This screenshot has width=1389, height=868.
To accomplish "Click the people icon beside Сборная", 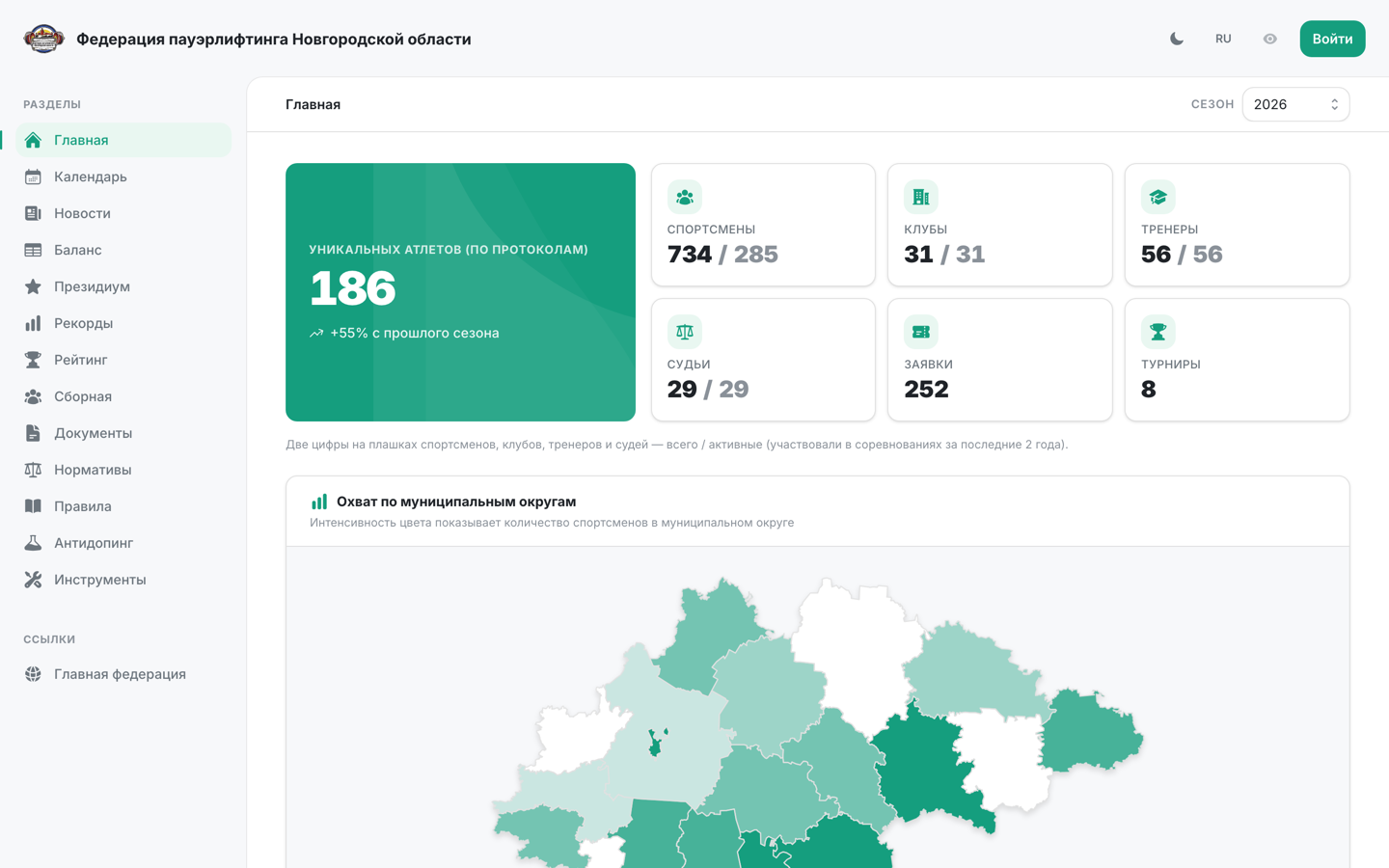I will click(33, 396).
